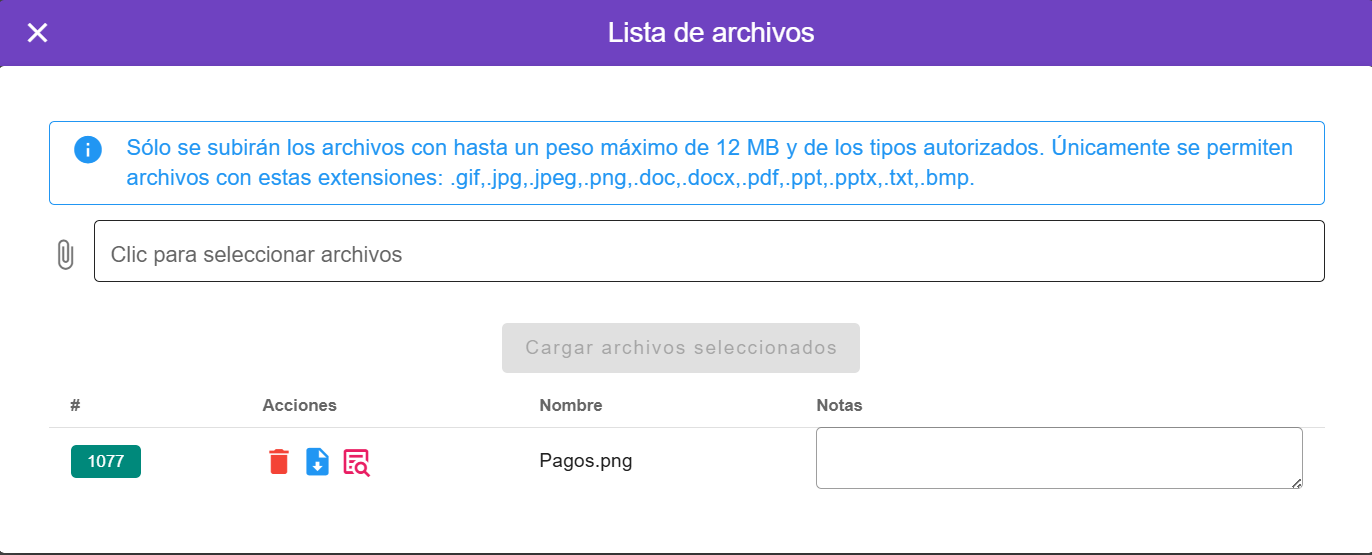This screenshot has width=1372, height=555.
Task: Delete Pagos.png with the trash icon
Action: click(x=279, y=462)
